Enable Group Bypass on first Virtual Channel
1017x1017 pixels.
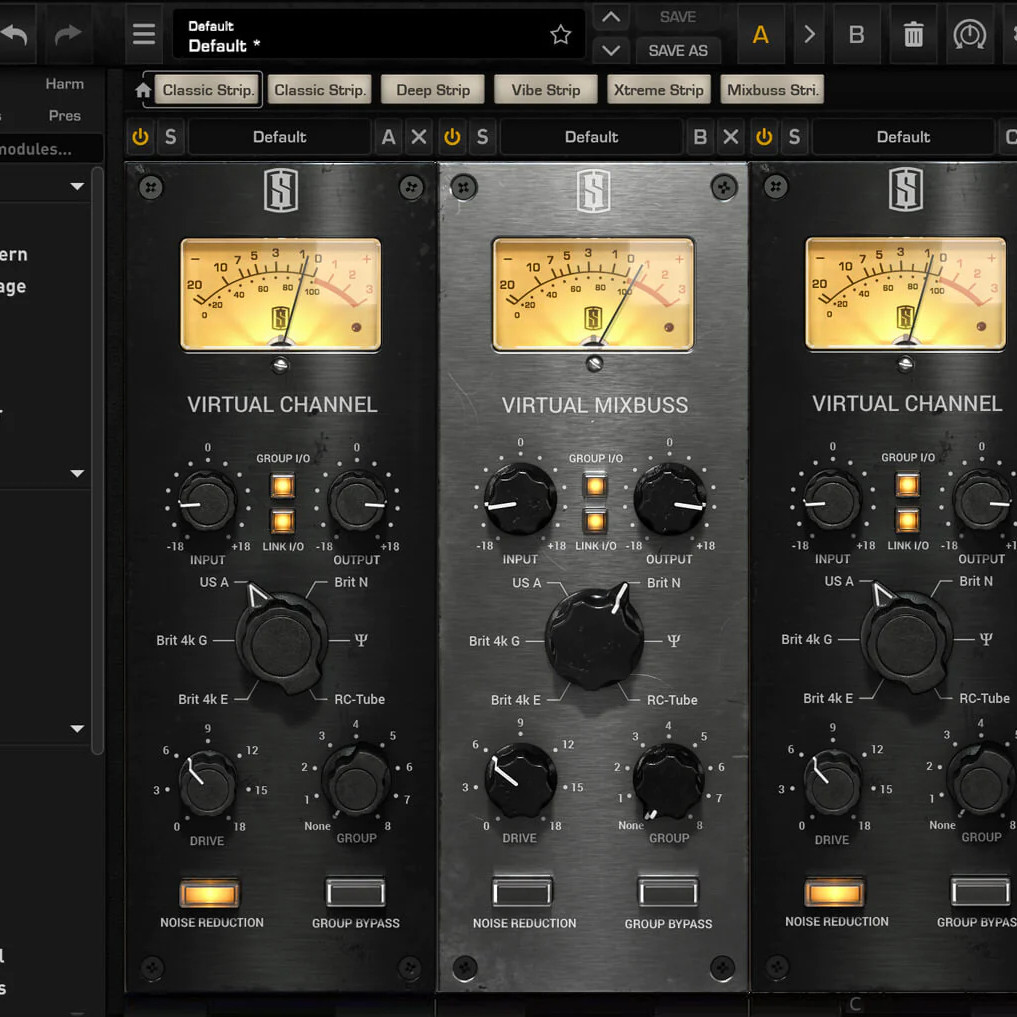355,892
